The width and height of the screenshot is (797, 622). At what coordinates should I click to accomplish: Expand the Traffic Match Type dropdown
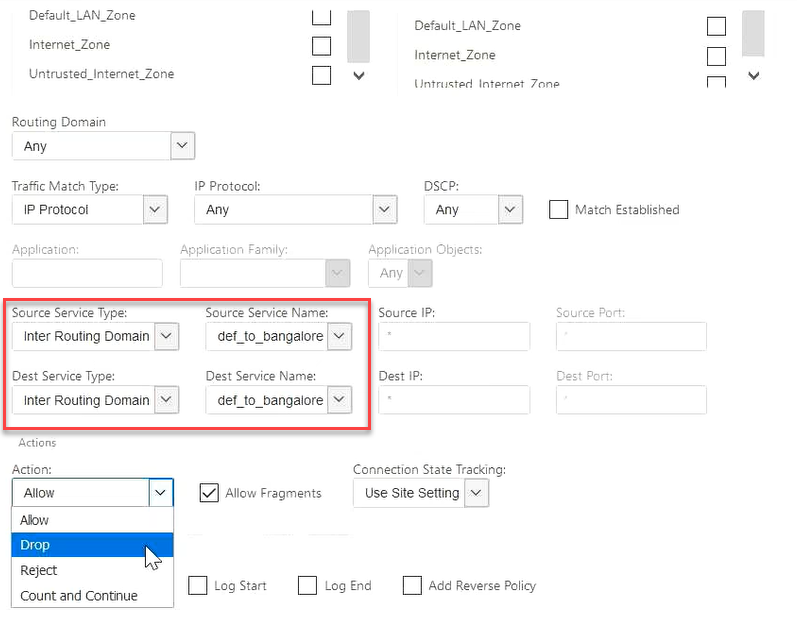pyautogui.click(x=155, y=209)
